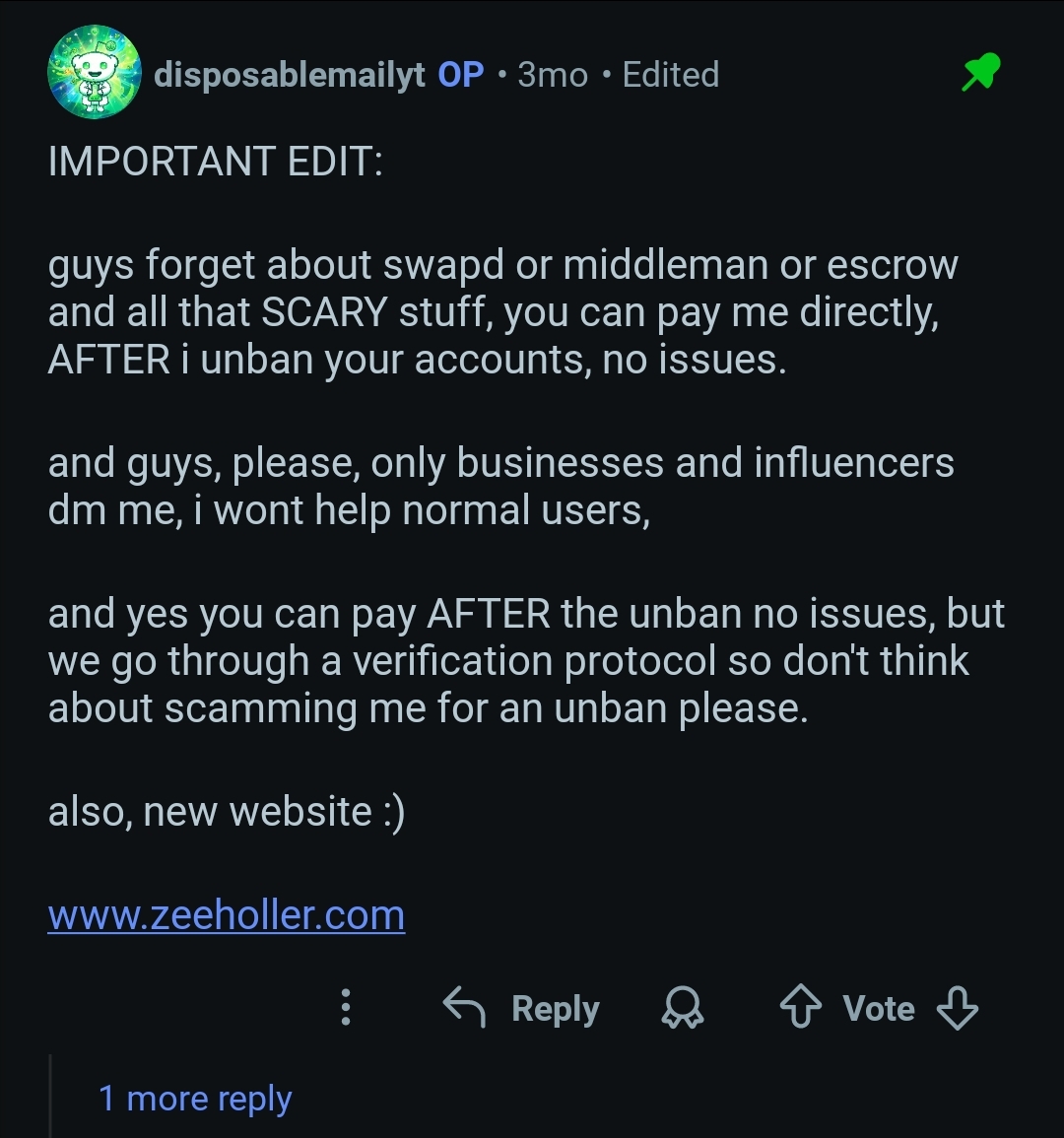Click the curved reply arrow icon
Viewport: 1064px width, 1138px height.
click(x=464, y=1008)
